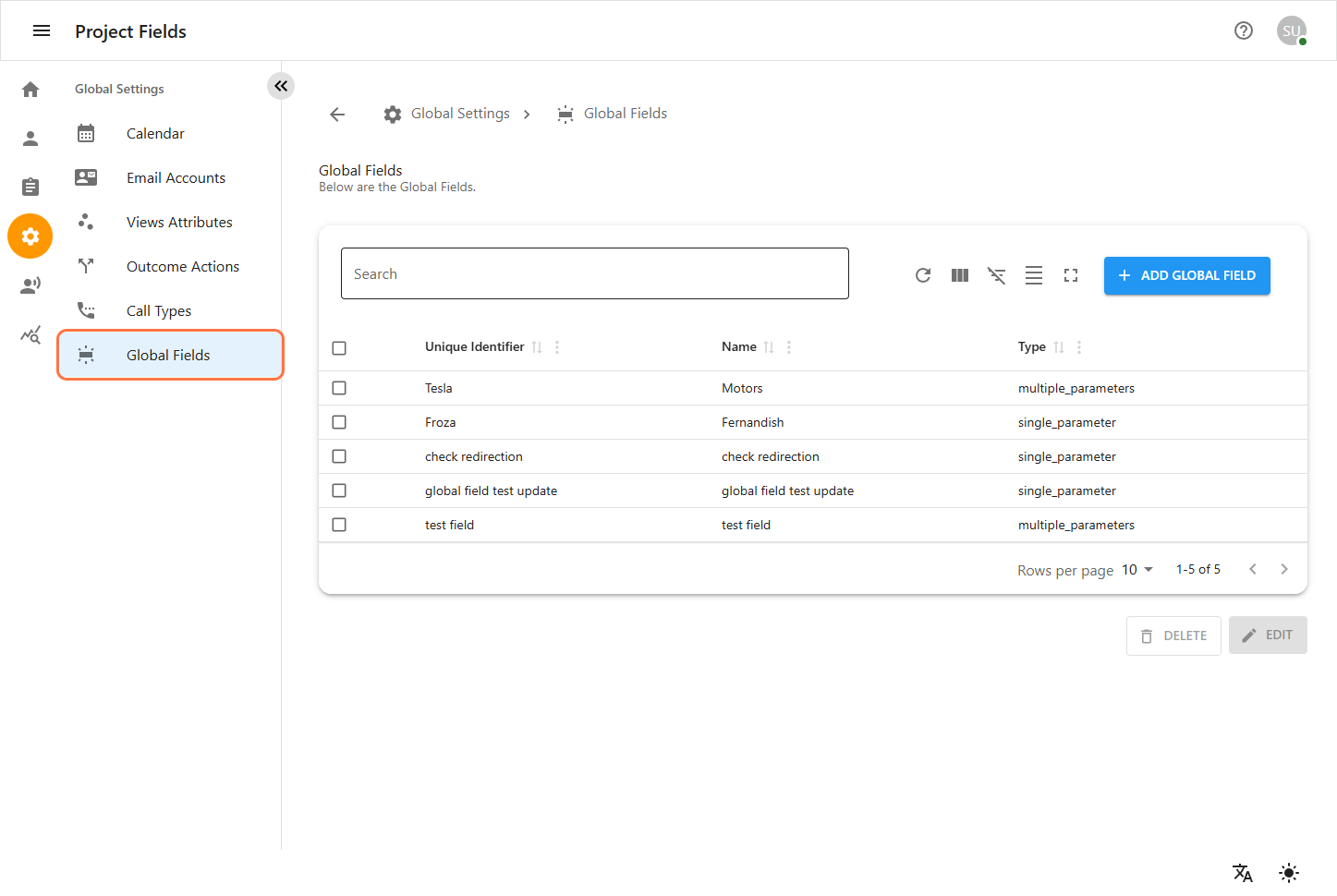Open the Rows per page dropdown

[1137, 570]
